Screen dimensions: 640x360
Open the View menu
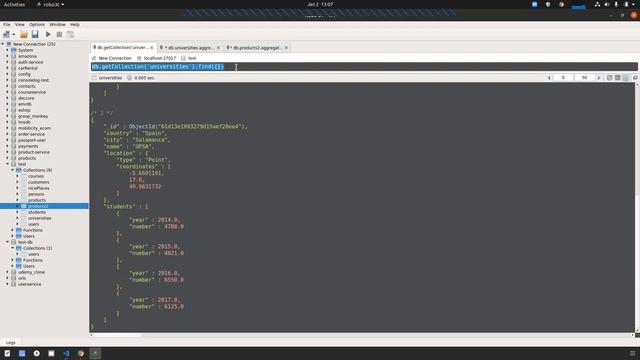click(x=20, y=24)
